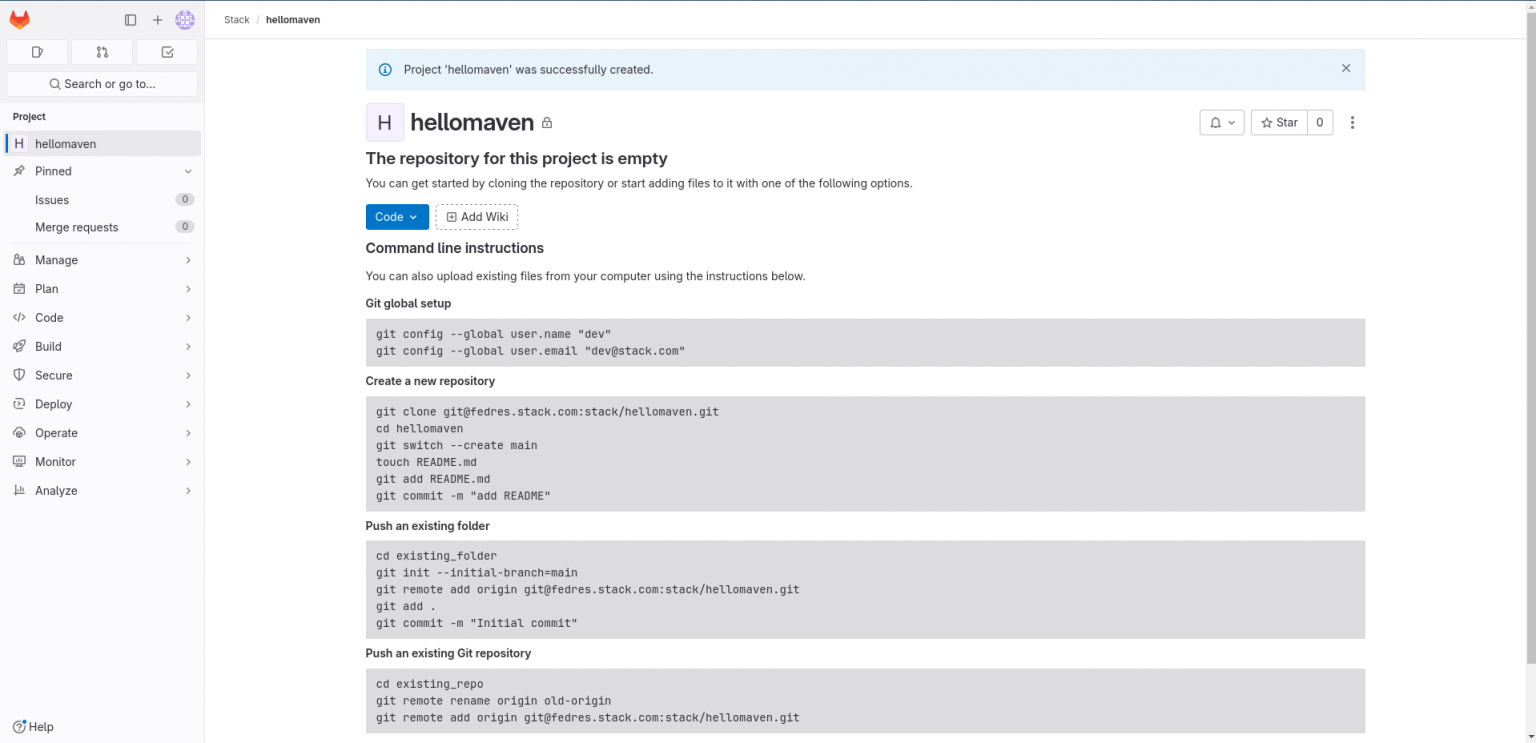Dismiss the project created alert

(1346, 68)
